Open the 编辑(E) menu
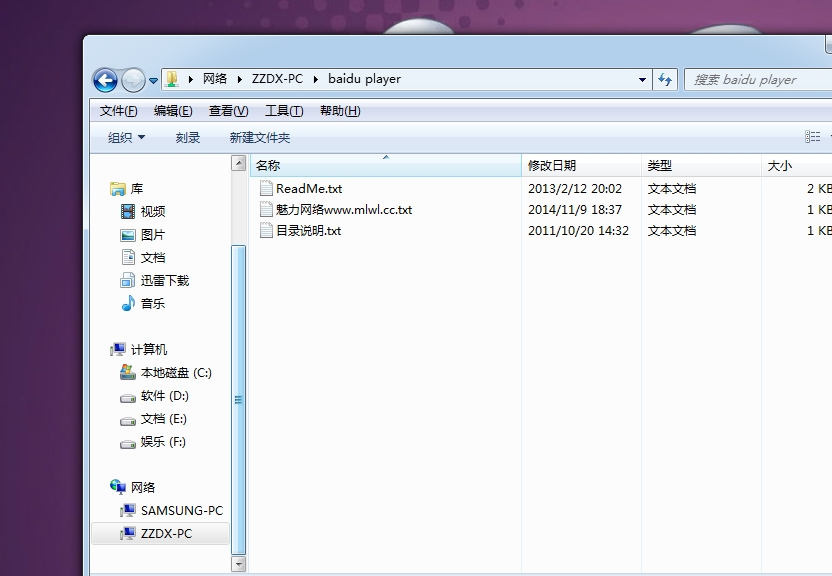 coord(173,111)
